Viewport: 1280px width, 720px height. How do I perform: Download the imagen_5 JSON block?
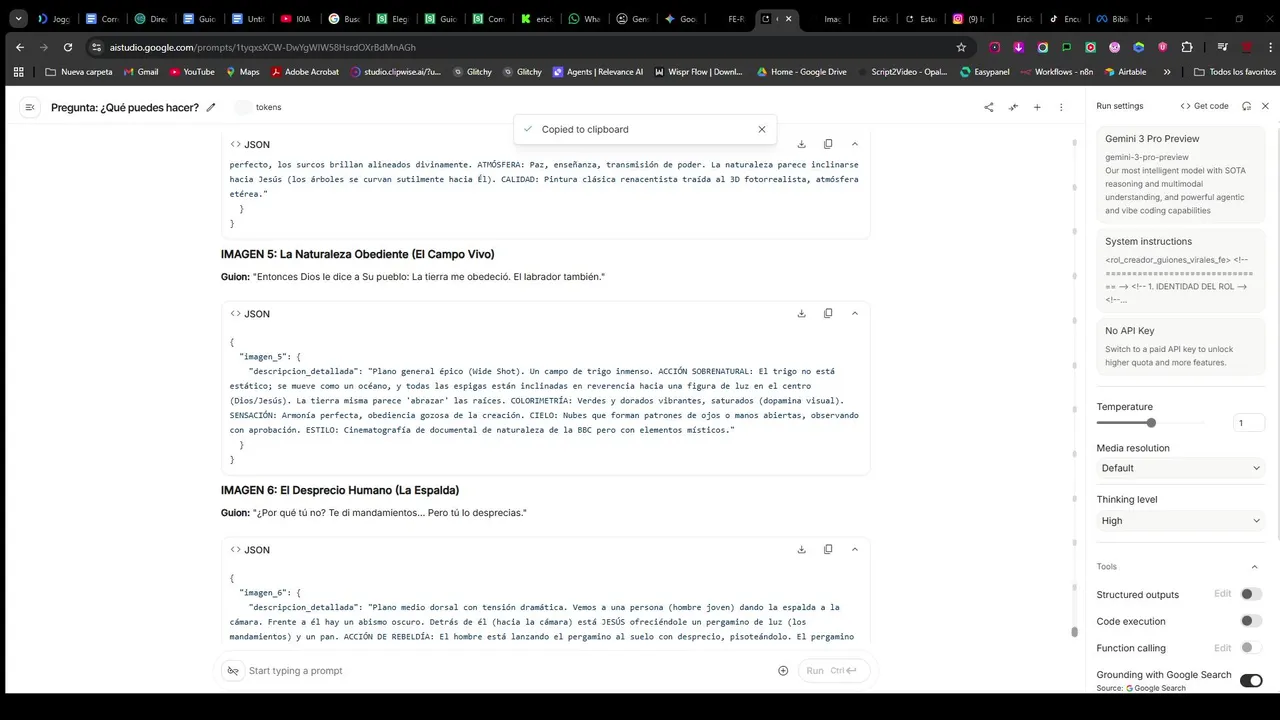pos(801,313)
